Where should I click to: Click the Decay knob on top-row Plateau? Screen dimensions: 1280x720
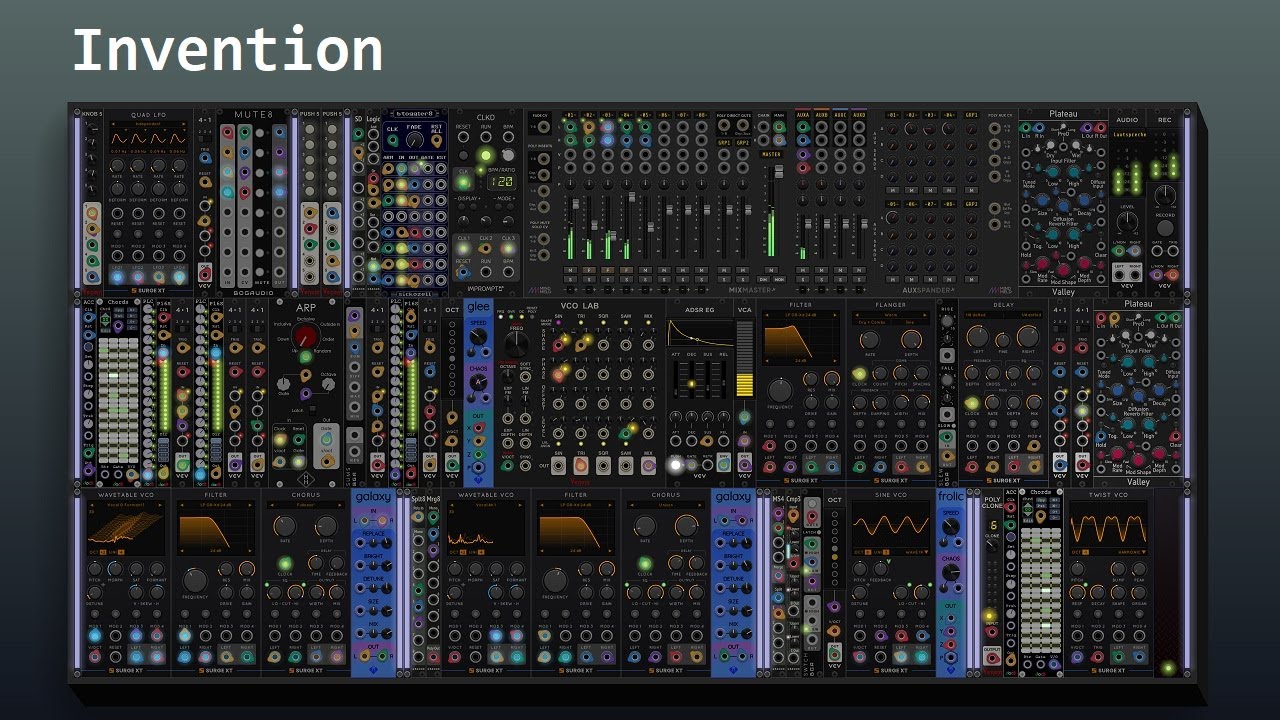(x=1086, y=199)
